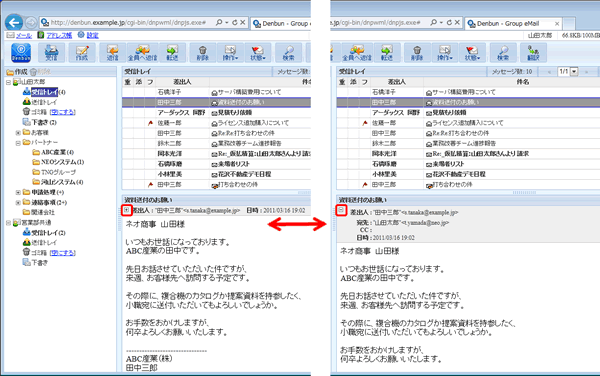Click the Denbun logo icon in left window
This screenshot has height=376, width=600.
[21, 52]
